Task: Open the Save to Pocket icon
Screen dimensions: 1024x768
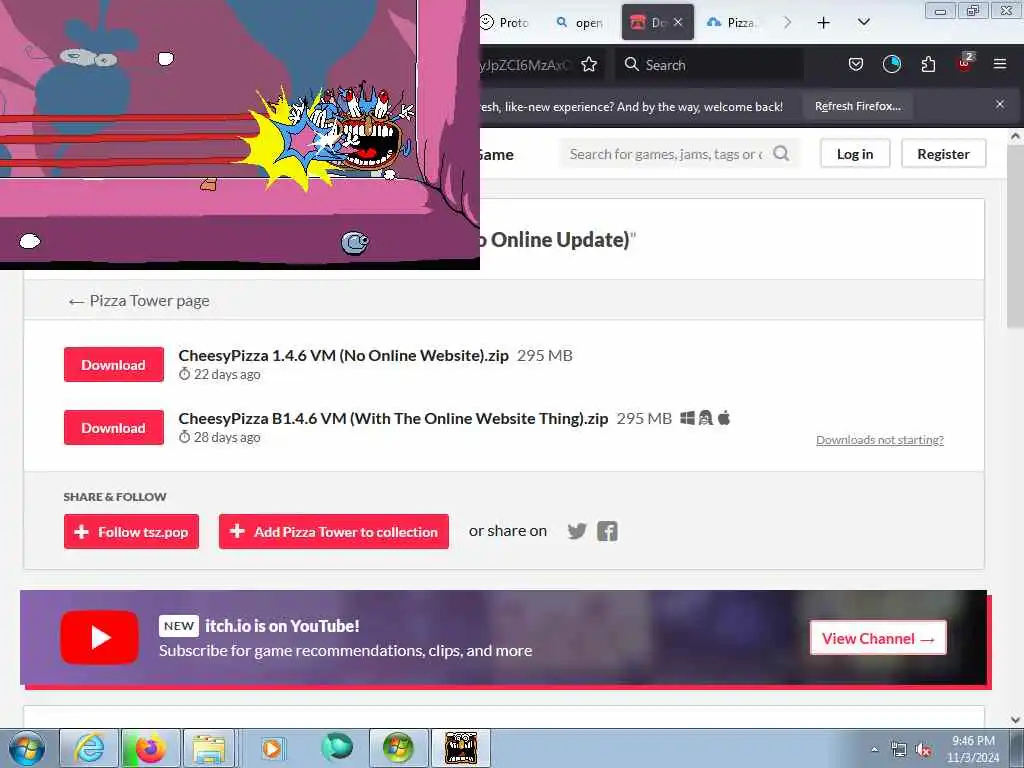Action: coord(856,64)
